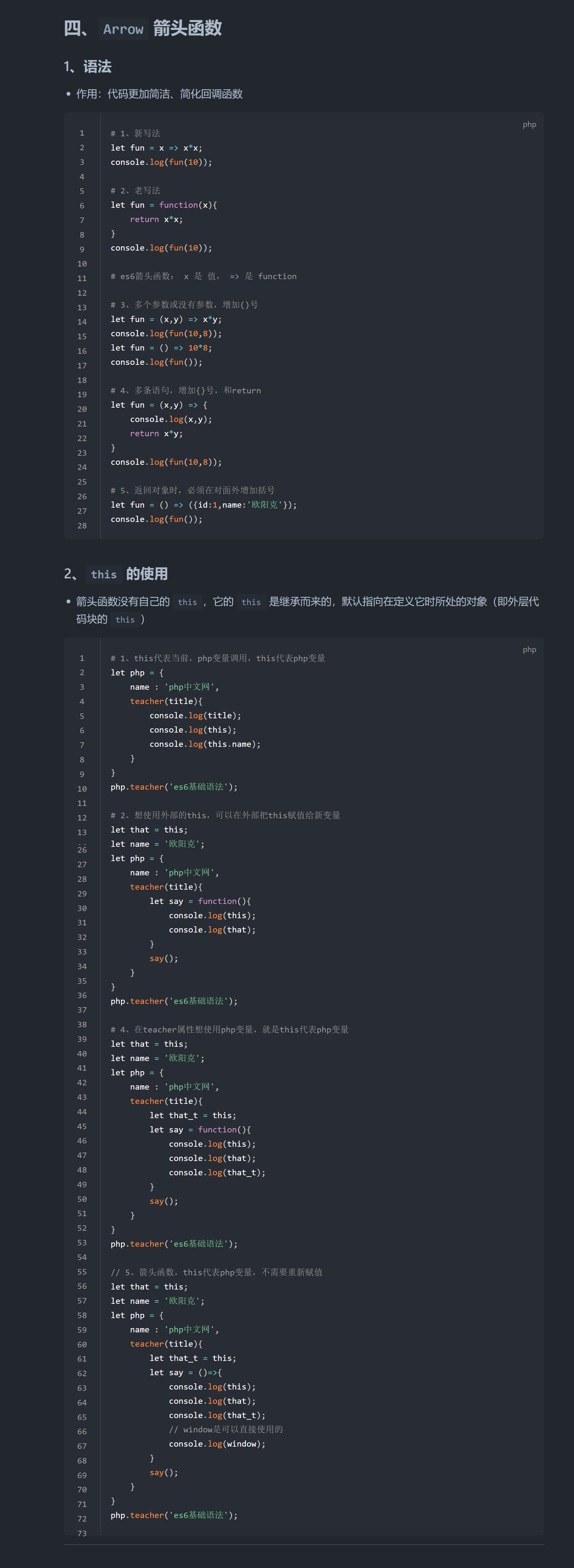Click code line 'let fun = () => 10*8;'
Screen dimensions: 574x1568
[161, 348]
